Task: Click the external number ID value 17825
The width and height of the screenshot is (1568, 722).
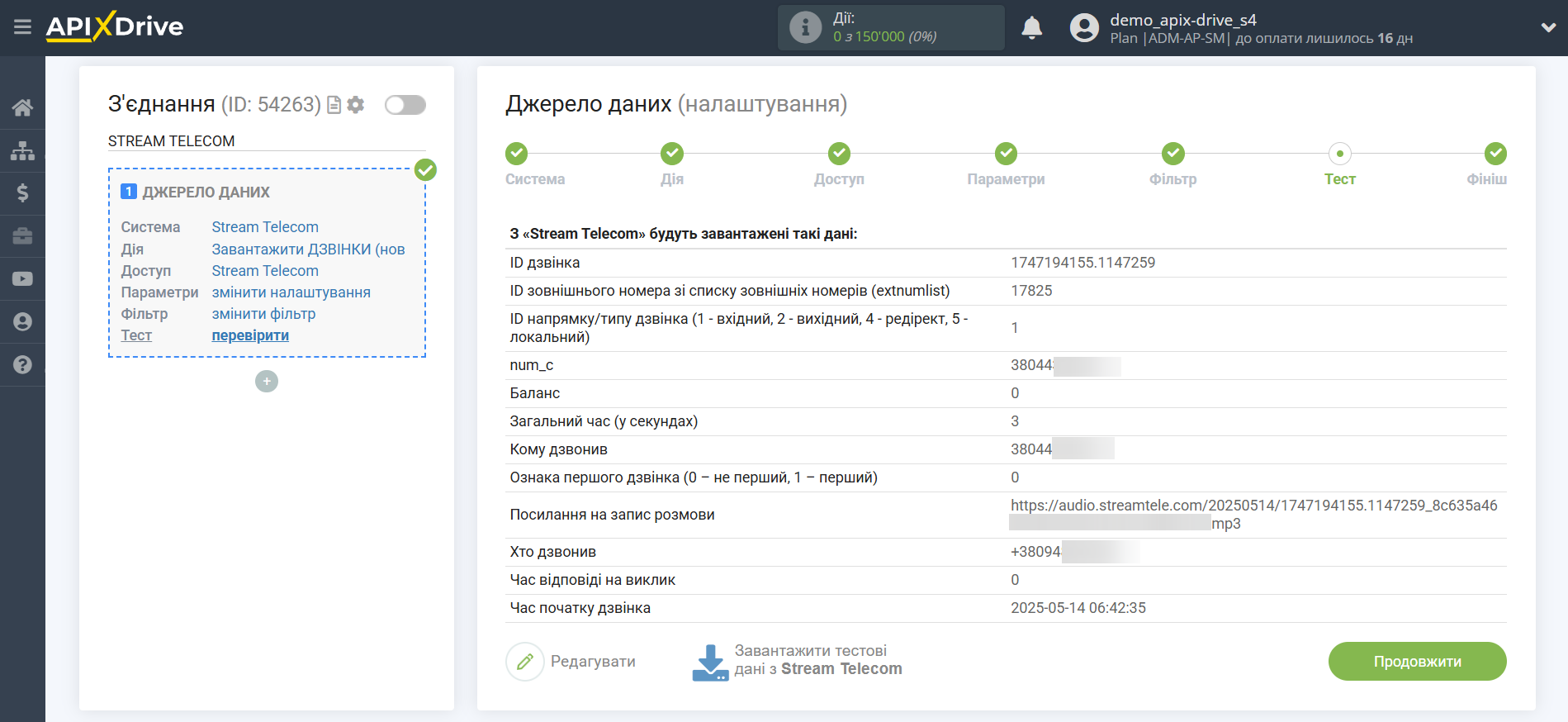Action: (x=1031, y=291)
